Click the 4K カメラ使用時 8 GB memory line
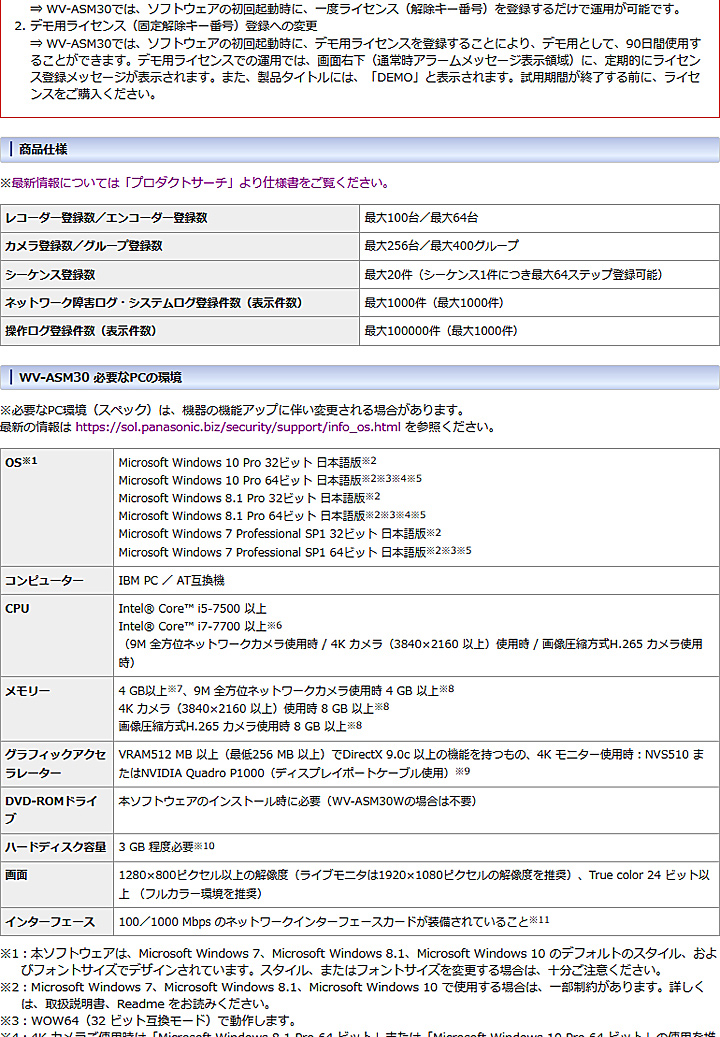The height and width of the screenshot is (1037, 720). [x=254, y=708]
